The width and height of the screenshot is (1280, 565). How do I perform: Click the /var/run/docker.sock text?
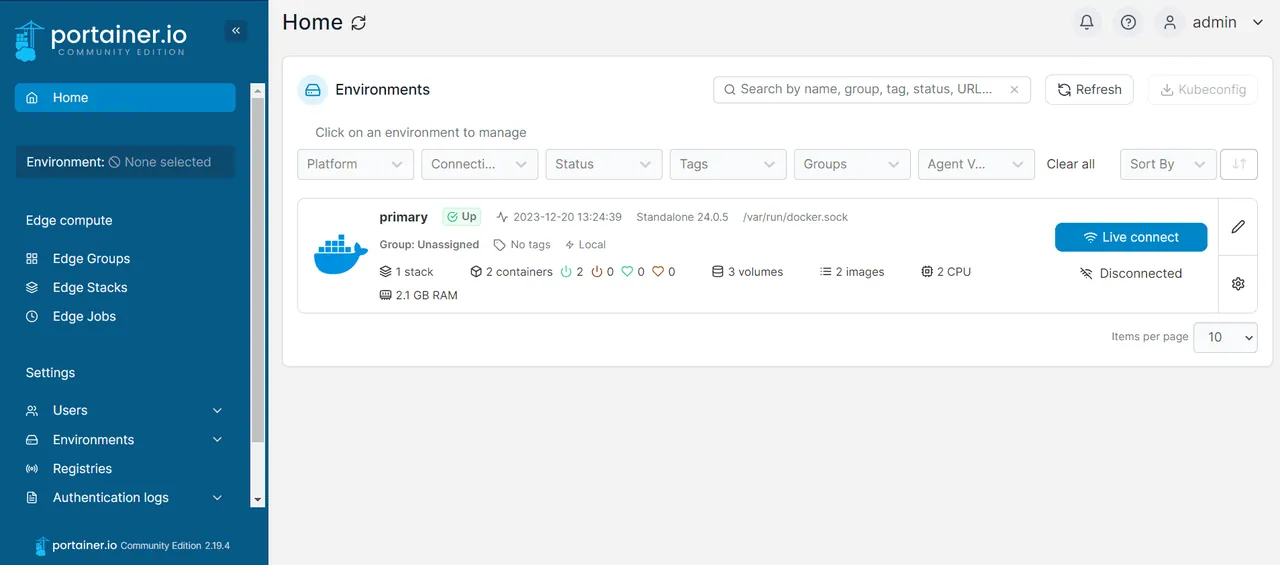[x=795, y=217]
